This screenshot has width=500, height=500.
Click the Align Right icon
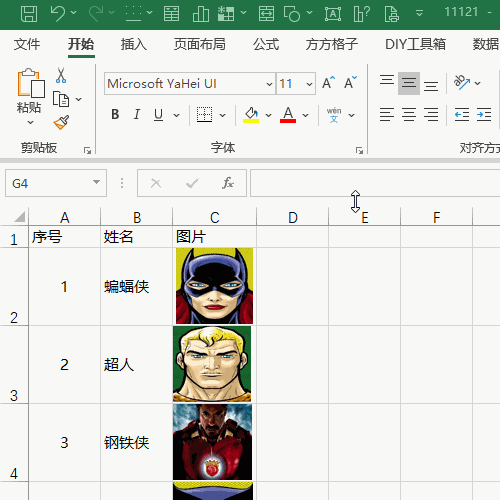[431, 115]
